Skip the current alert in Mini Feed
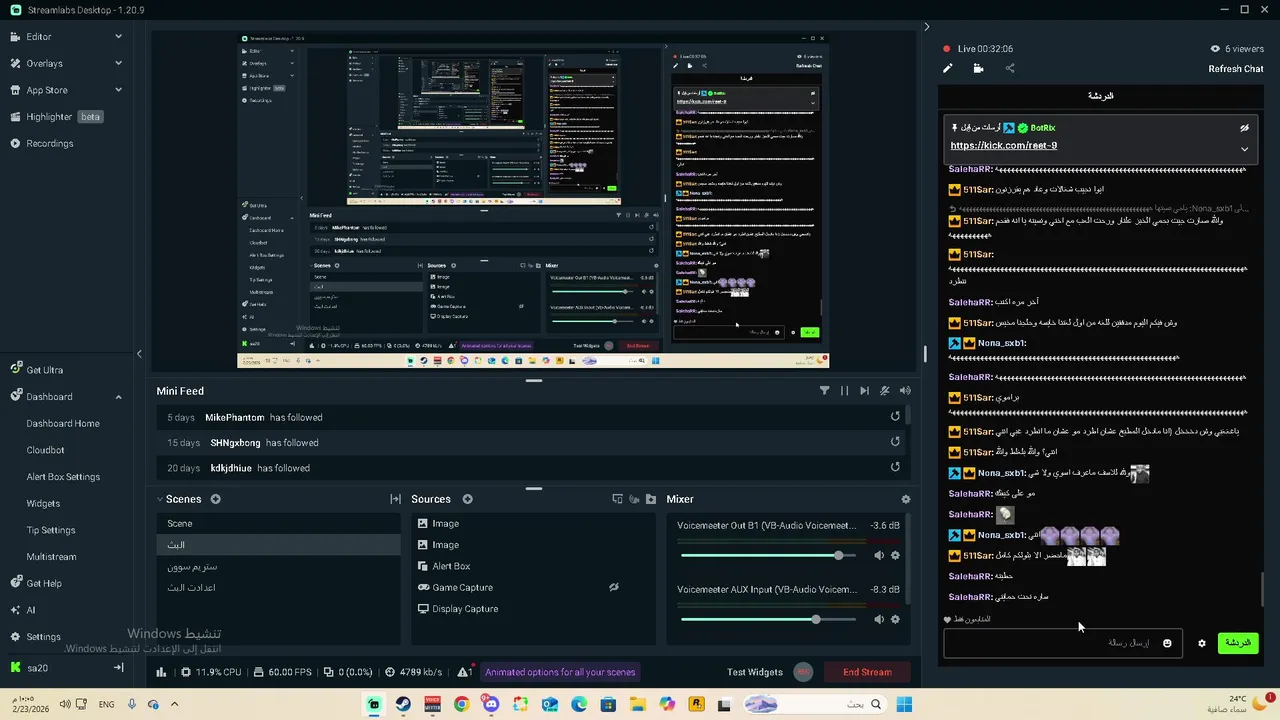The image size is (1280, 720). coord(864,391)
